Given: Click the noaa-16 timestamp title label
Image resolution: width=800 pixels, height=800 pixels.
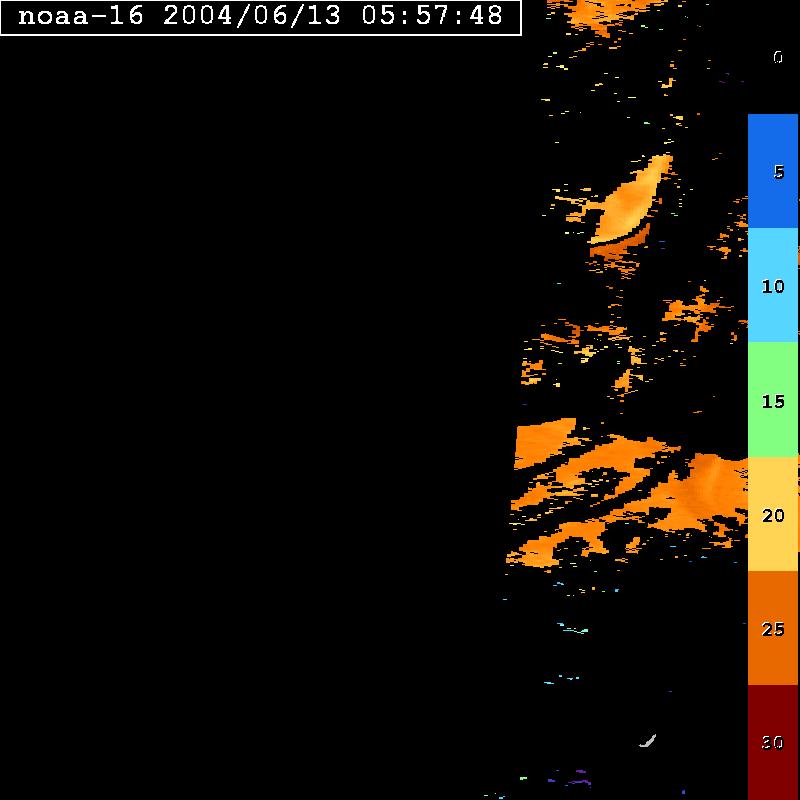Looking at the screenshot, I should (260, 17).
